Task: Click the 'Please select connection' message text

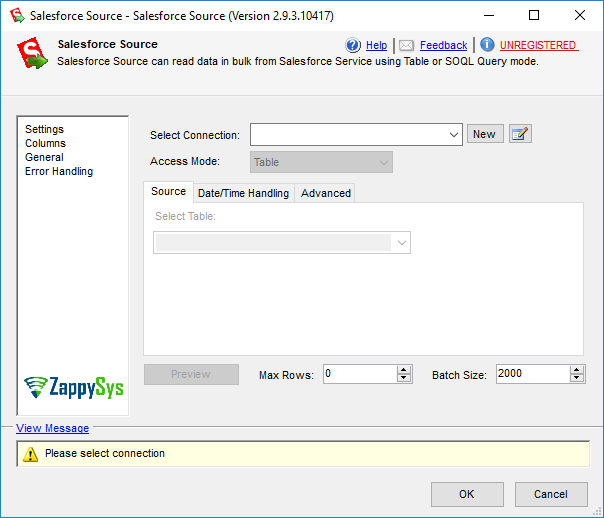Action: [x=105, y=453]
